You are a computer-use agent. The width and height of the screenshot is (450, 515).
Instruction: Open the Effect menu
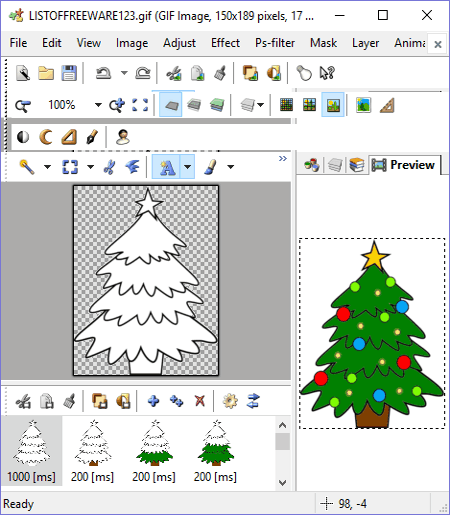click(x=225, y=43)
